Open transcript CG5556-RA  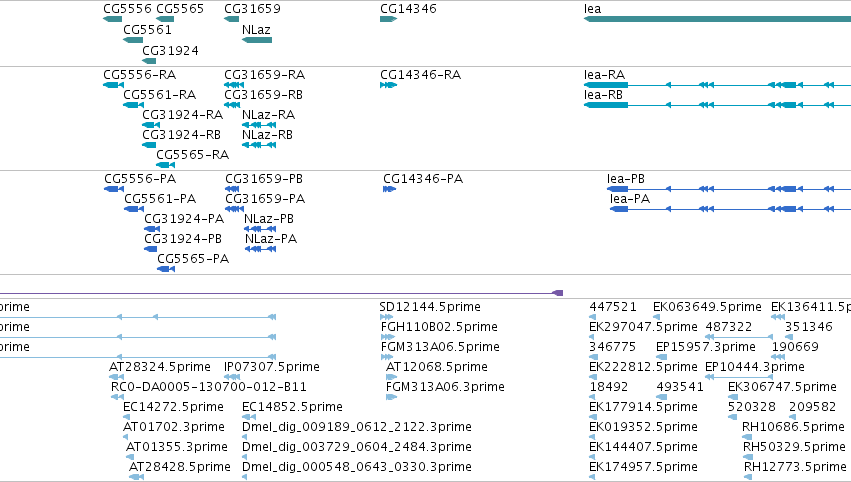139,74
